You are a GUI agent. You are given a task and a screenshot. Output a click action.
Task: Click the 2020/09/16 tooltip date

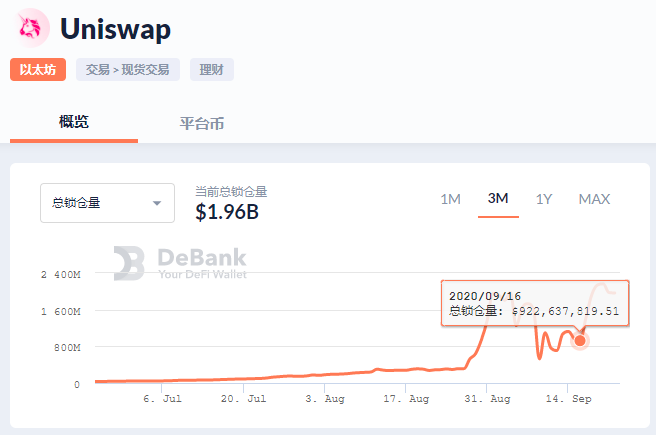pos(485,297)
